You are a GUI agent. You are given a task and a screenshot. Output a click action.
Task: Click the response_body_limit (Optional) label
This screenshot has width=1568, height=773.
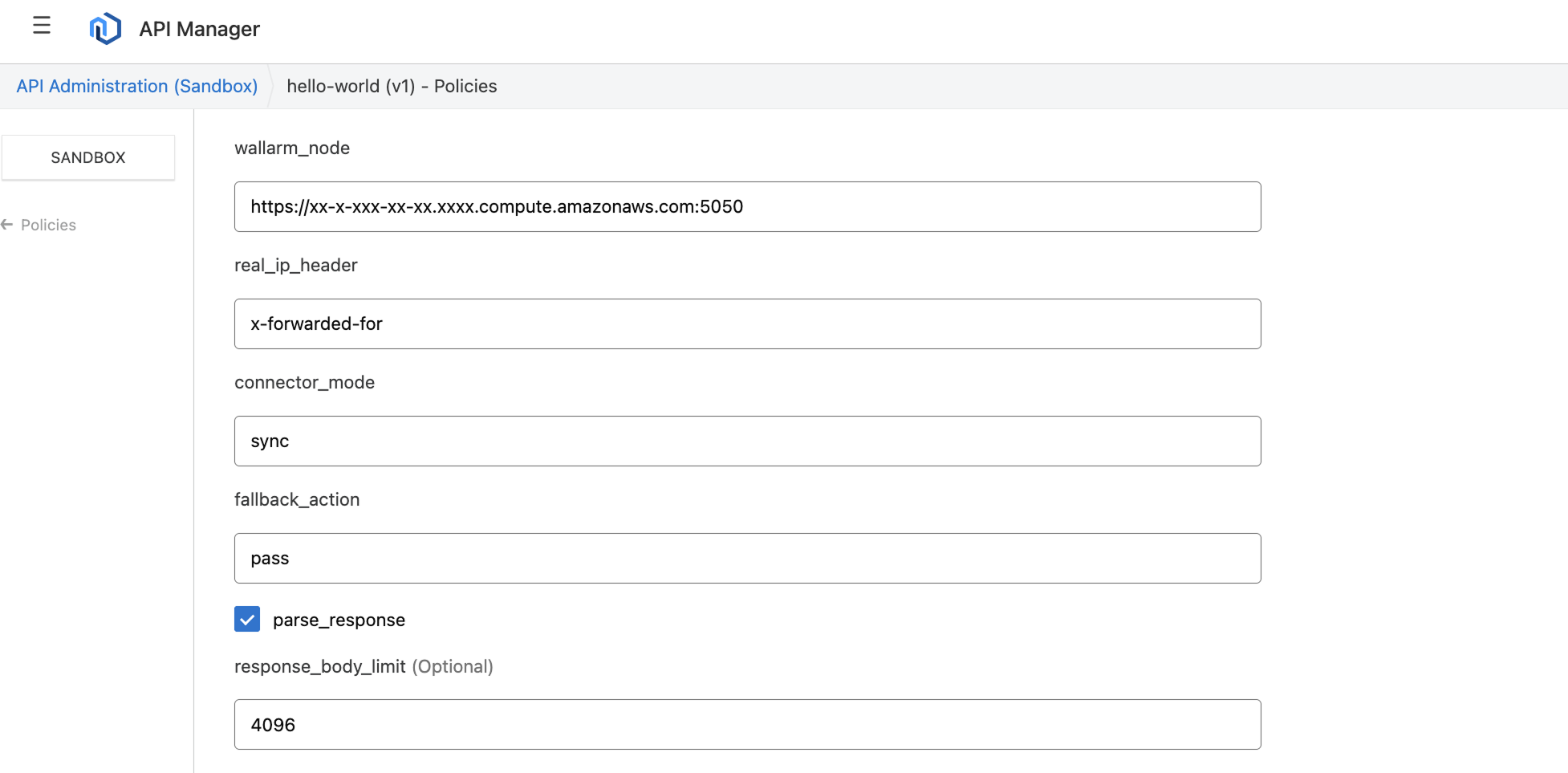tap(364, 667)
